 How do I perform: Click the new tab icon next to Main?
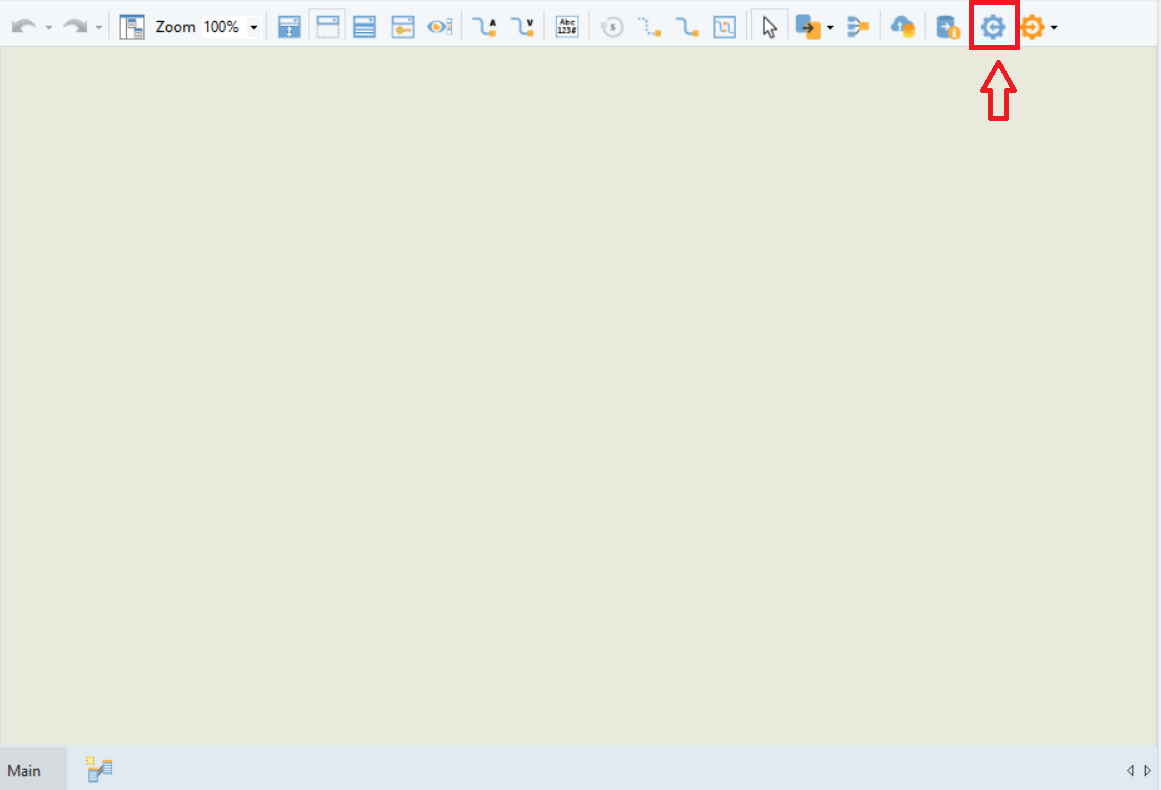point(99,769)
